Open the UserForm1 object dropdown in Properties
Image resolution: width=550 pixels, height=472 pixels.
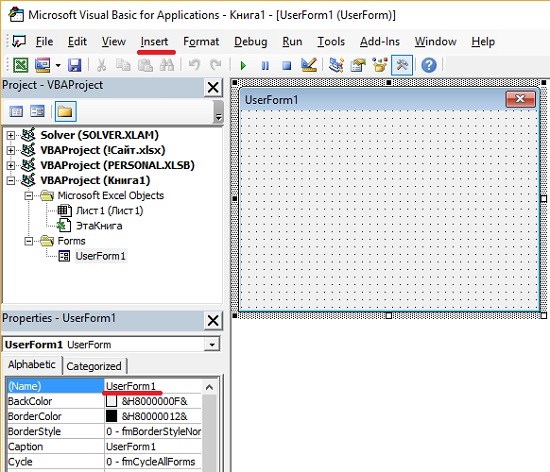point(212,345)
